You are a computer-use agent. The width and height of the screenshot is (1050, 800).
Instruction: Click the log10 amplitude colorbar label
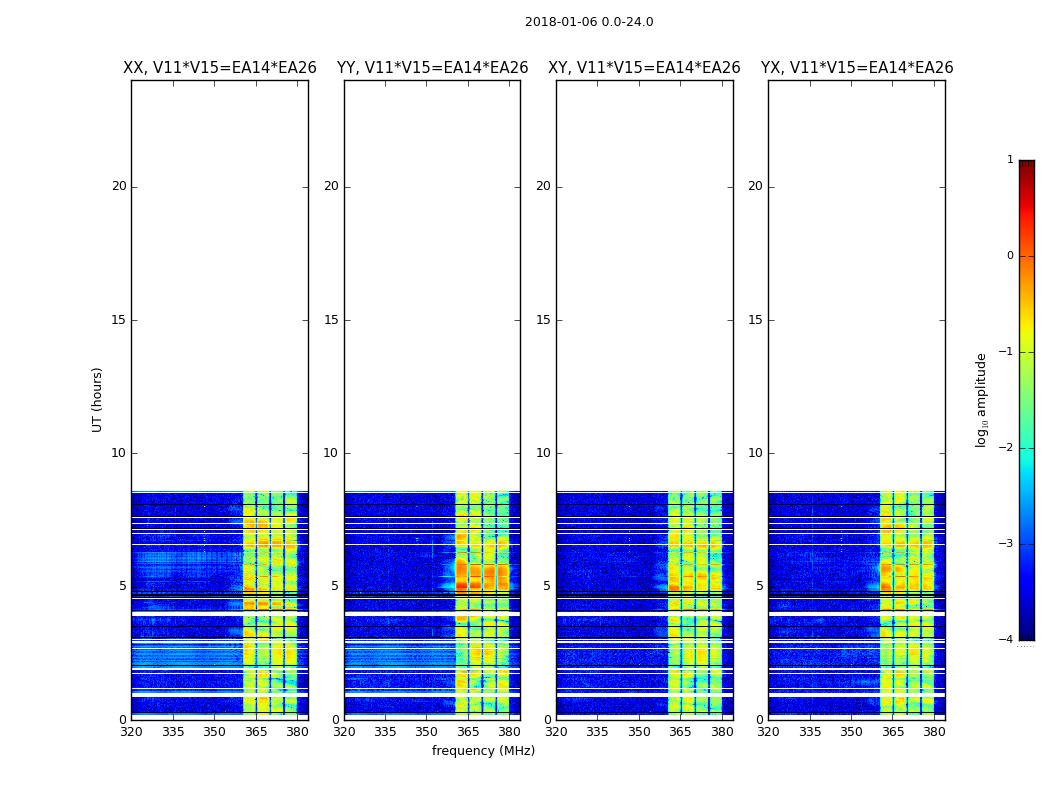point(981,400)
